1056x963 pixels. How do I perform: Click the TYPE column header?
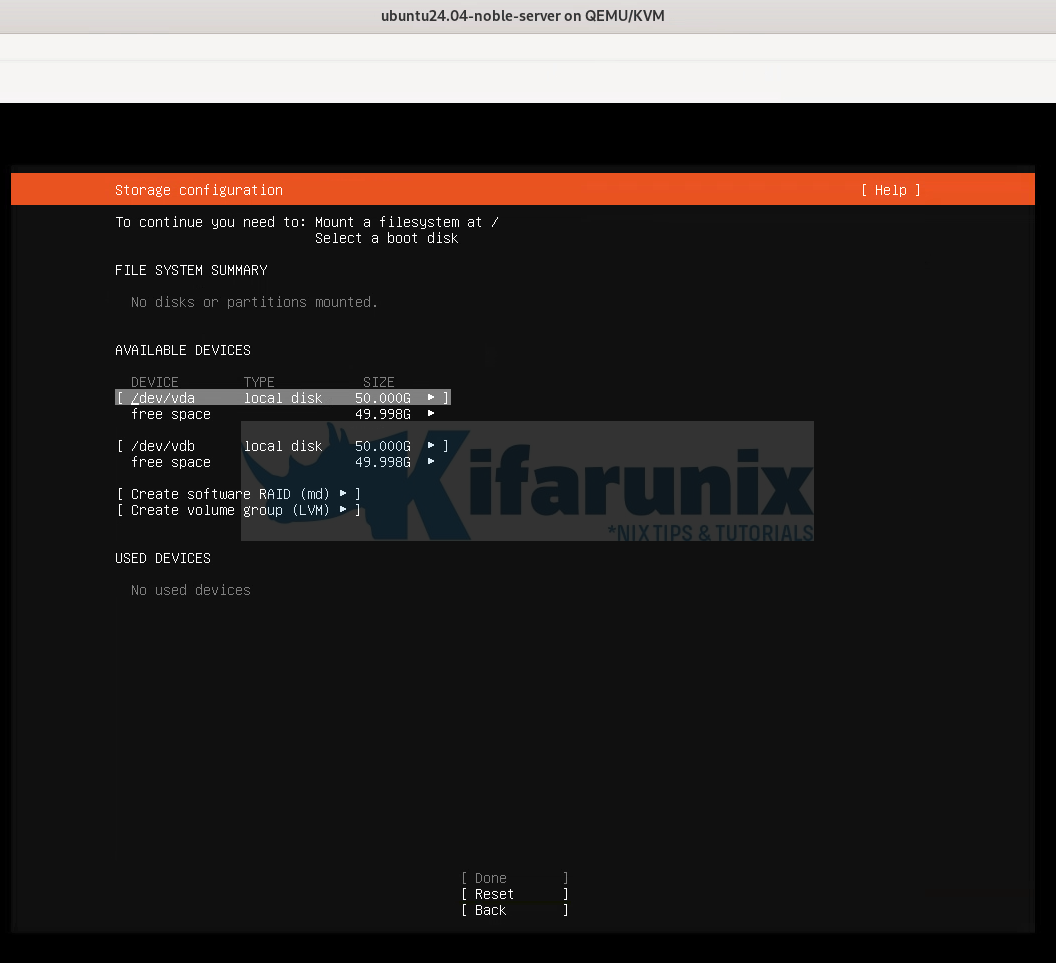click(259, 382)
